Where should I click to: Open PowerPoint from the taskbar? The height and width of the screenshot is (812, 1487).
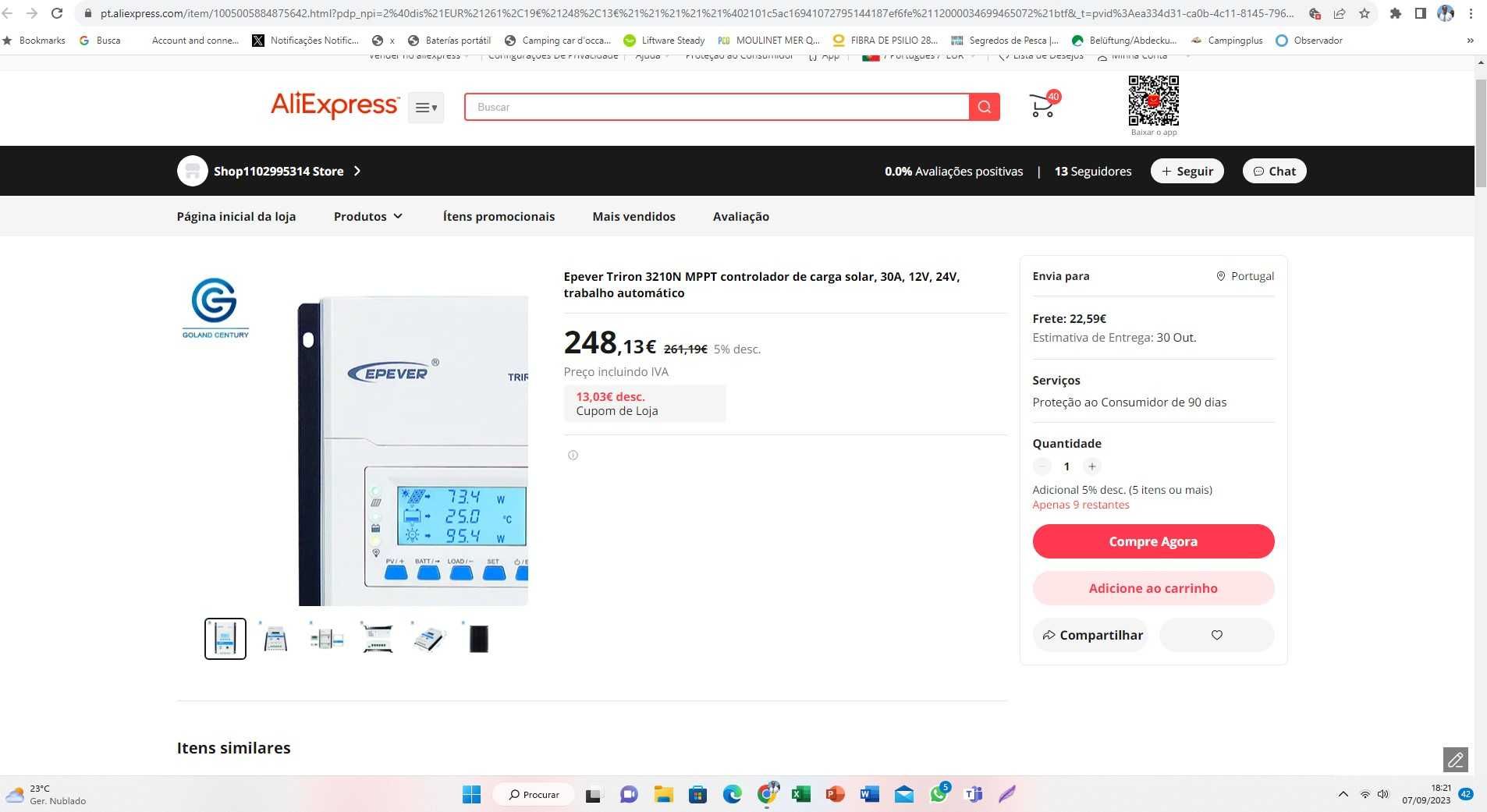point(835,794)
